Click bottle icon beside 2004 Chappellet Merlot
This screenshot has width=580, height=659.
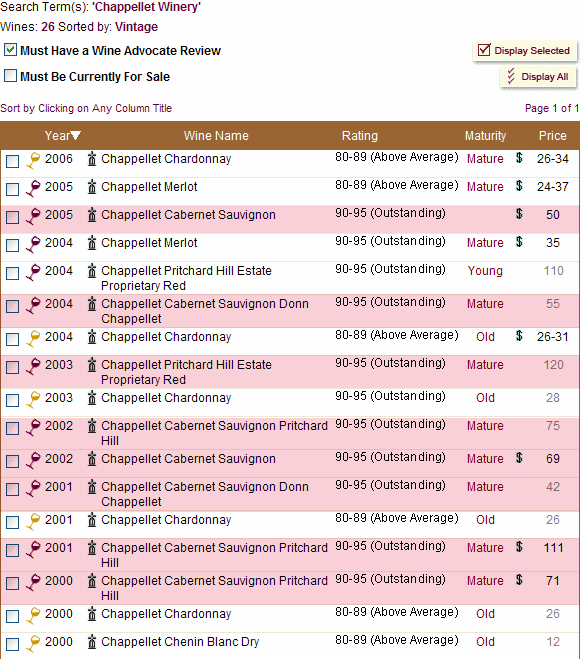(92, 243)
